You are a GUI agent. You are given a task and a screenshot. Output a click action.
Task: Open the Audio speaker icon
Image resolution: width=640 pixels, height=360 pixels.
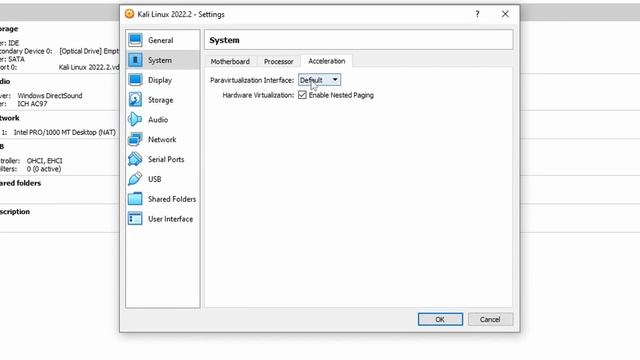pos(135,120)
